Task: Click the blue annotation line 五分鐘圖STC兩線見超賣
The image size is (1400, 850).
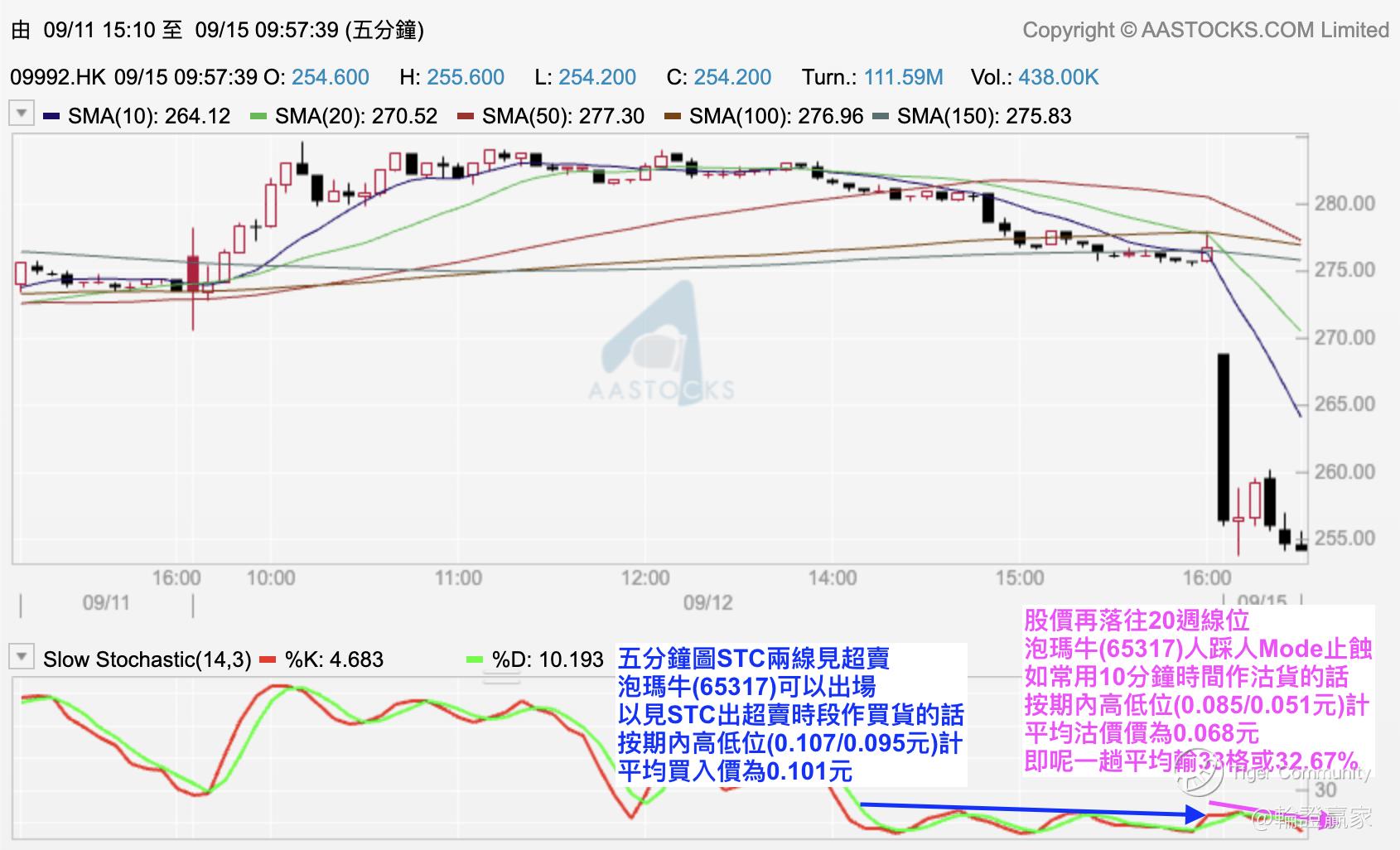Action: click(753, 659)
